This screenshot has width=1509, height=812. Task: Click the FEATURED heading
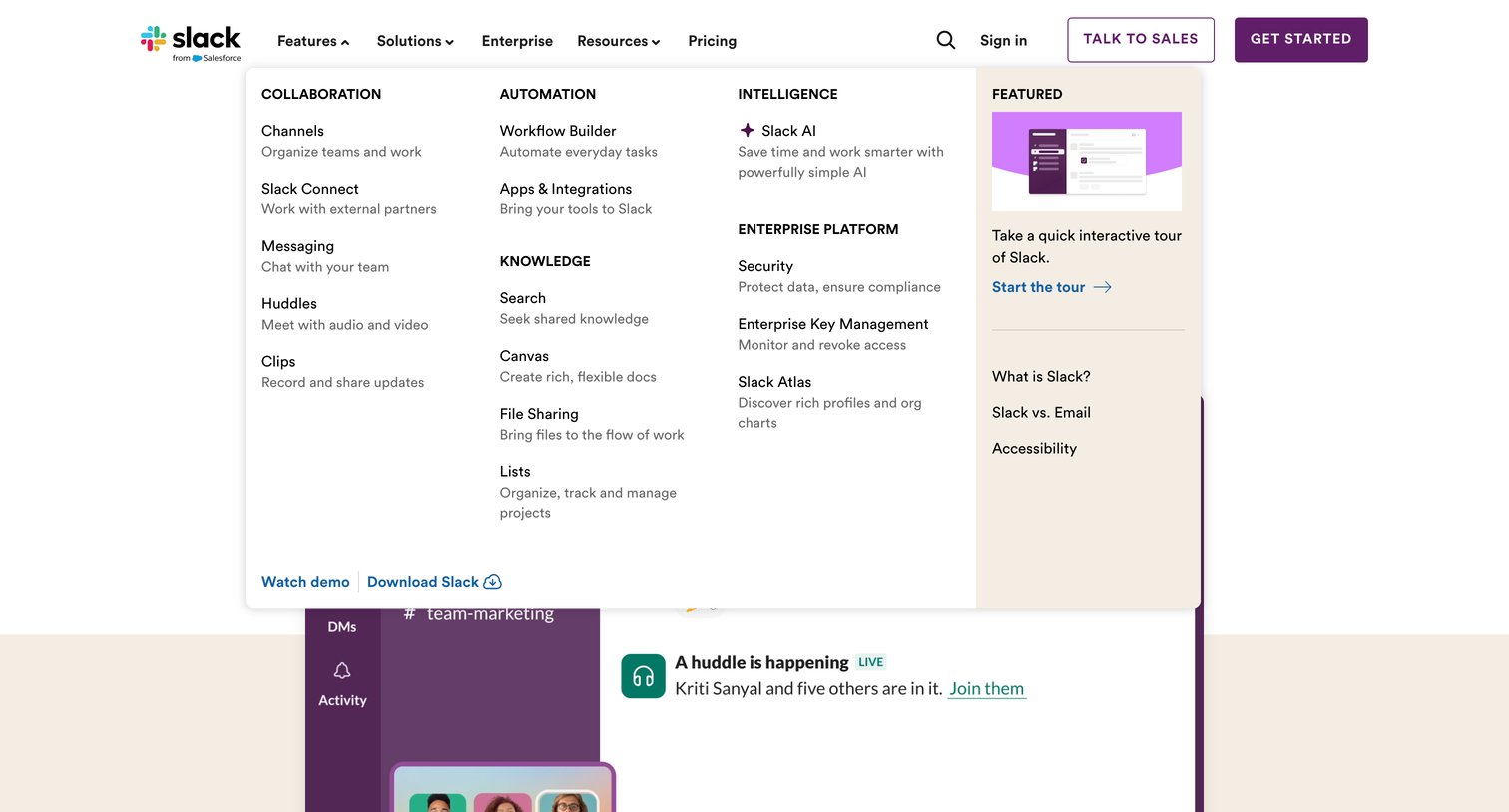pos(1027,94)
